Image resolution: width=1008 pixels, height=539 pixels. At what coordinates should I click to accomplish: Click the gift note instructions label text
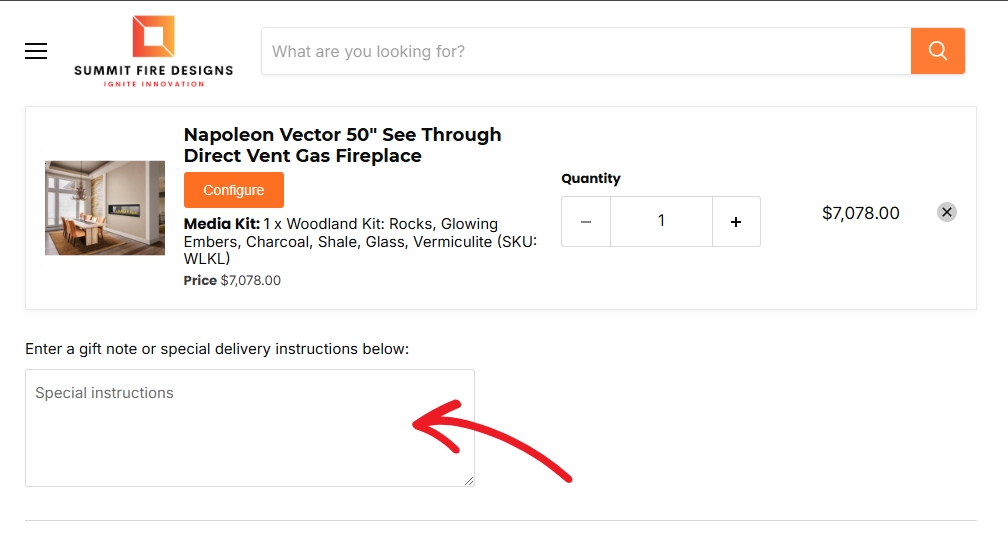pyautogui.click(x=217, y=349)
